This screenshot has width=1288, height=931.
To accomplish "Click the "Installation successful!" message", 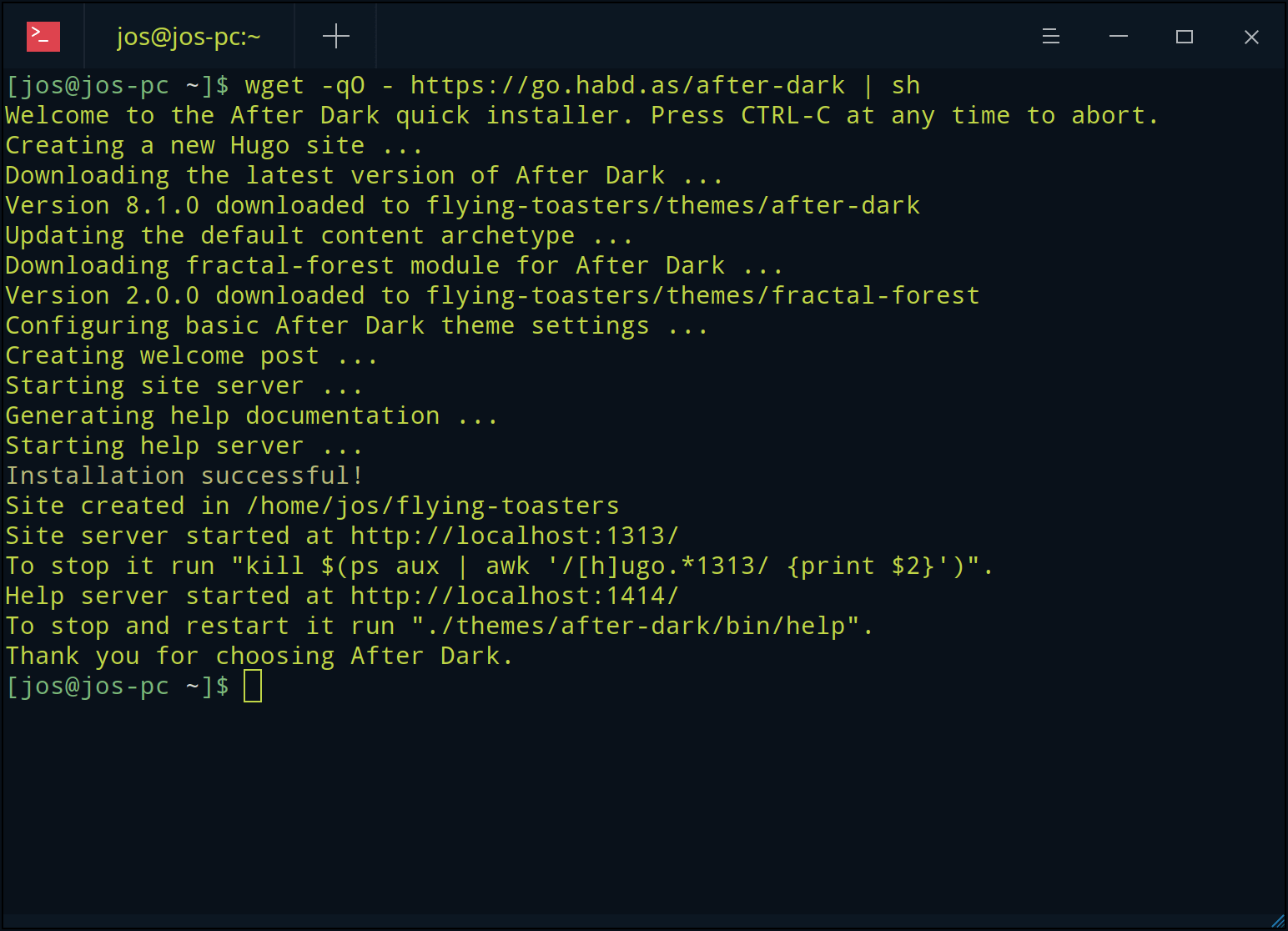I will (184, 476).
